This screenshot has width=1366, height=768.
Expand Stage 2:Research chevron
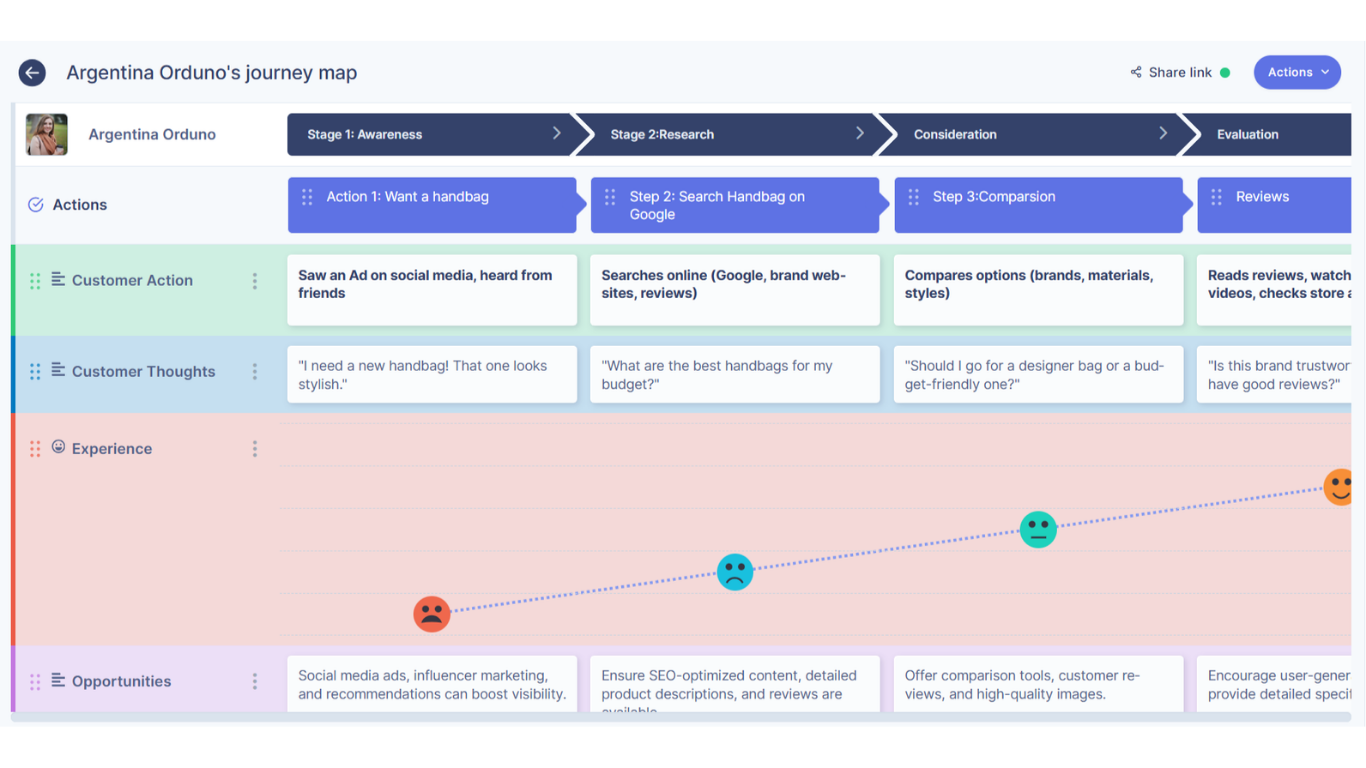860,133
